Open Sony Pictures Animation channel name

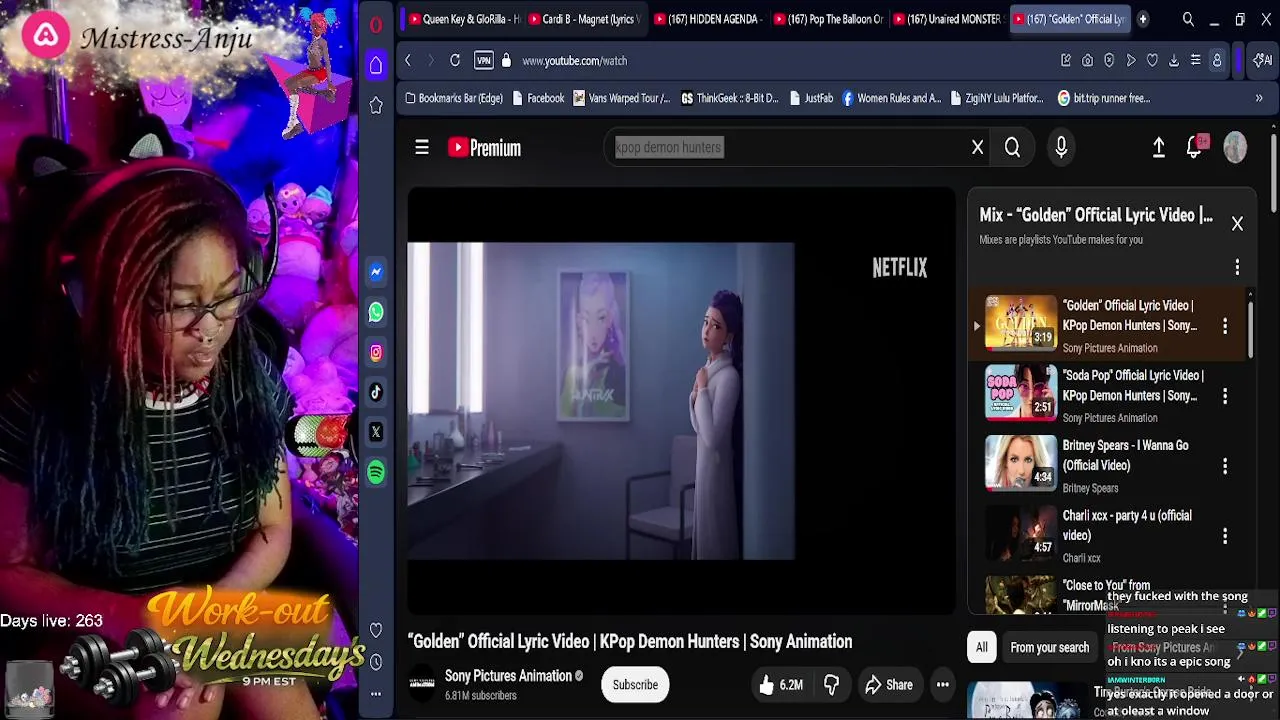click(x=508, y=676)
